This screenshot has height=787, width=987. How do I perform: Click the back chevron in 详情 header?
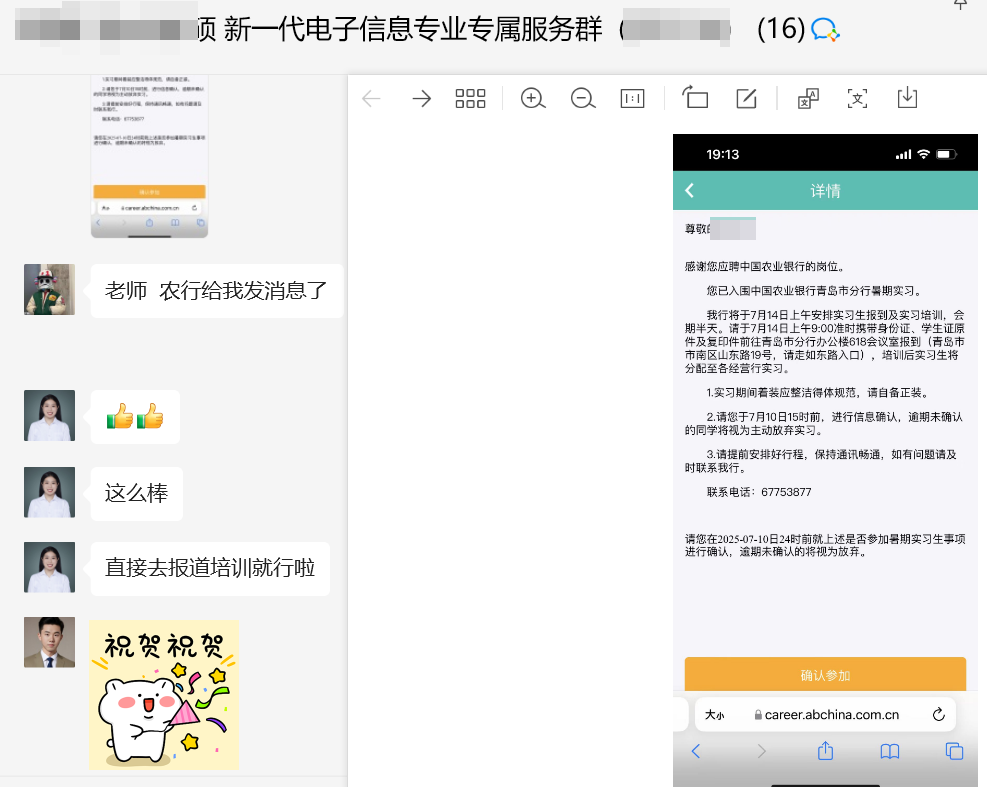(689, 190)
